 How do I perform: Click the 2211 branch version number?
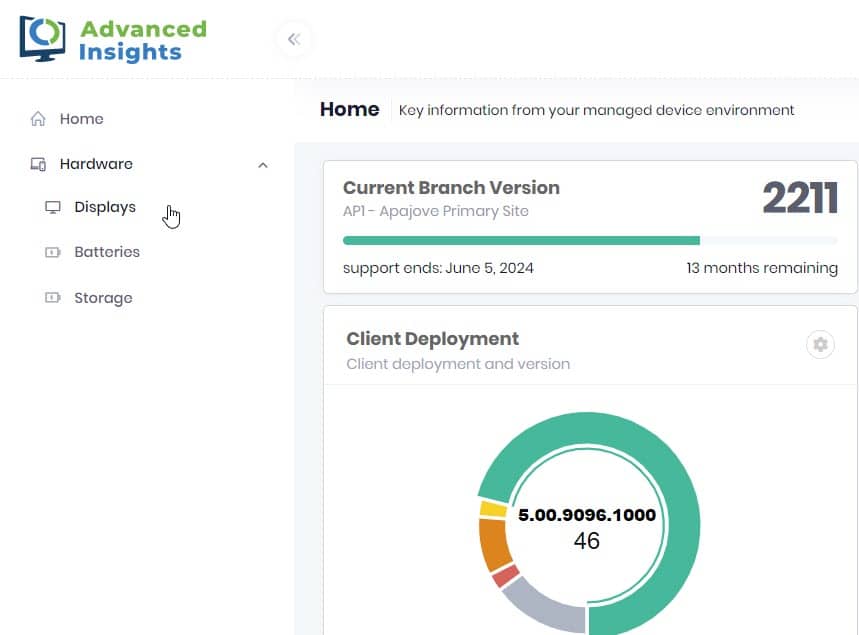[799, 199]
